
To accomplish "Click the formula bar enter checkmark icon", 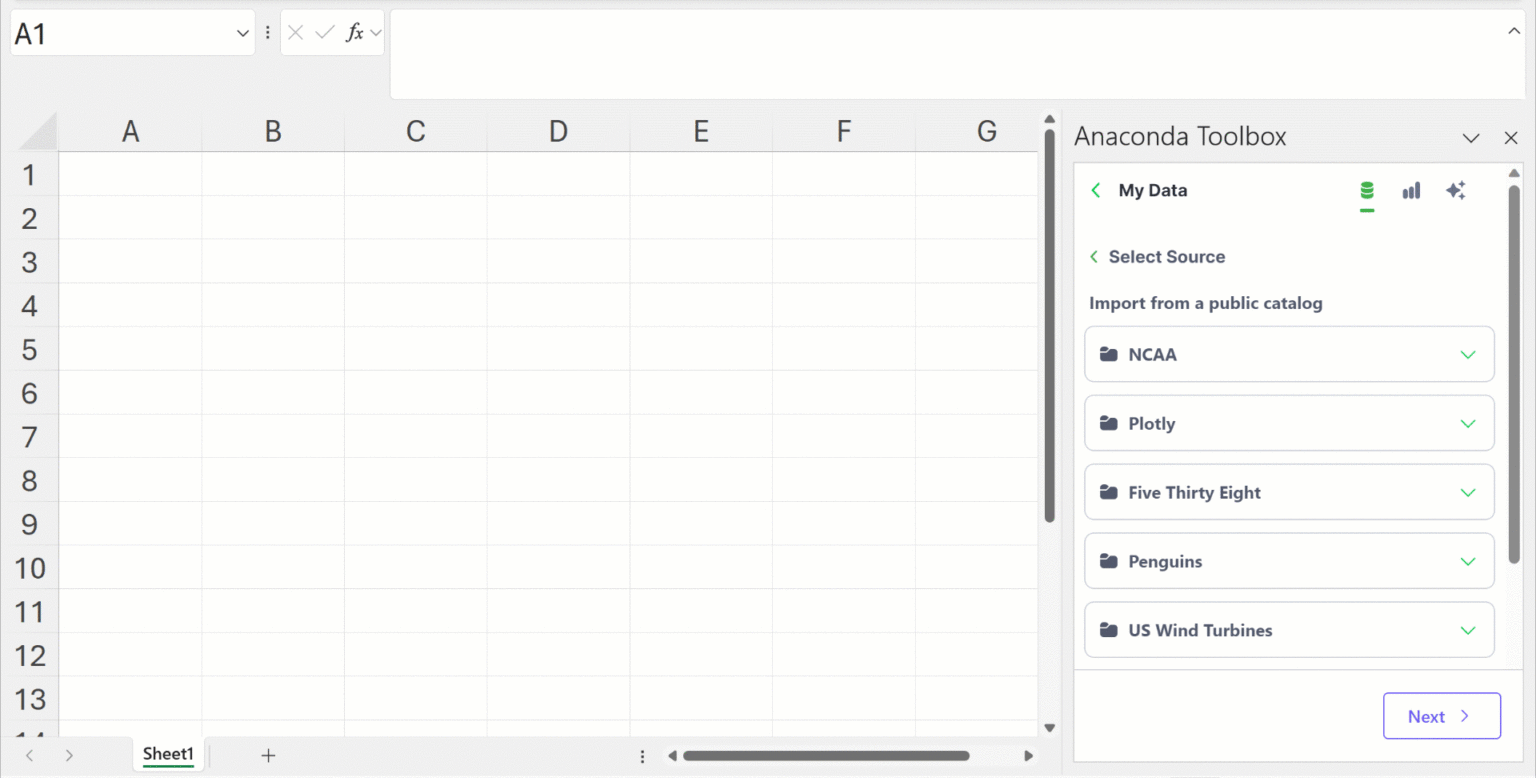I will [x=324, y=33].
